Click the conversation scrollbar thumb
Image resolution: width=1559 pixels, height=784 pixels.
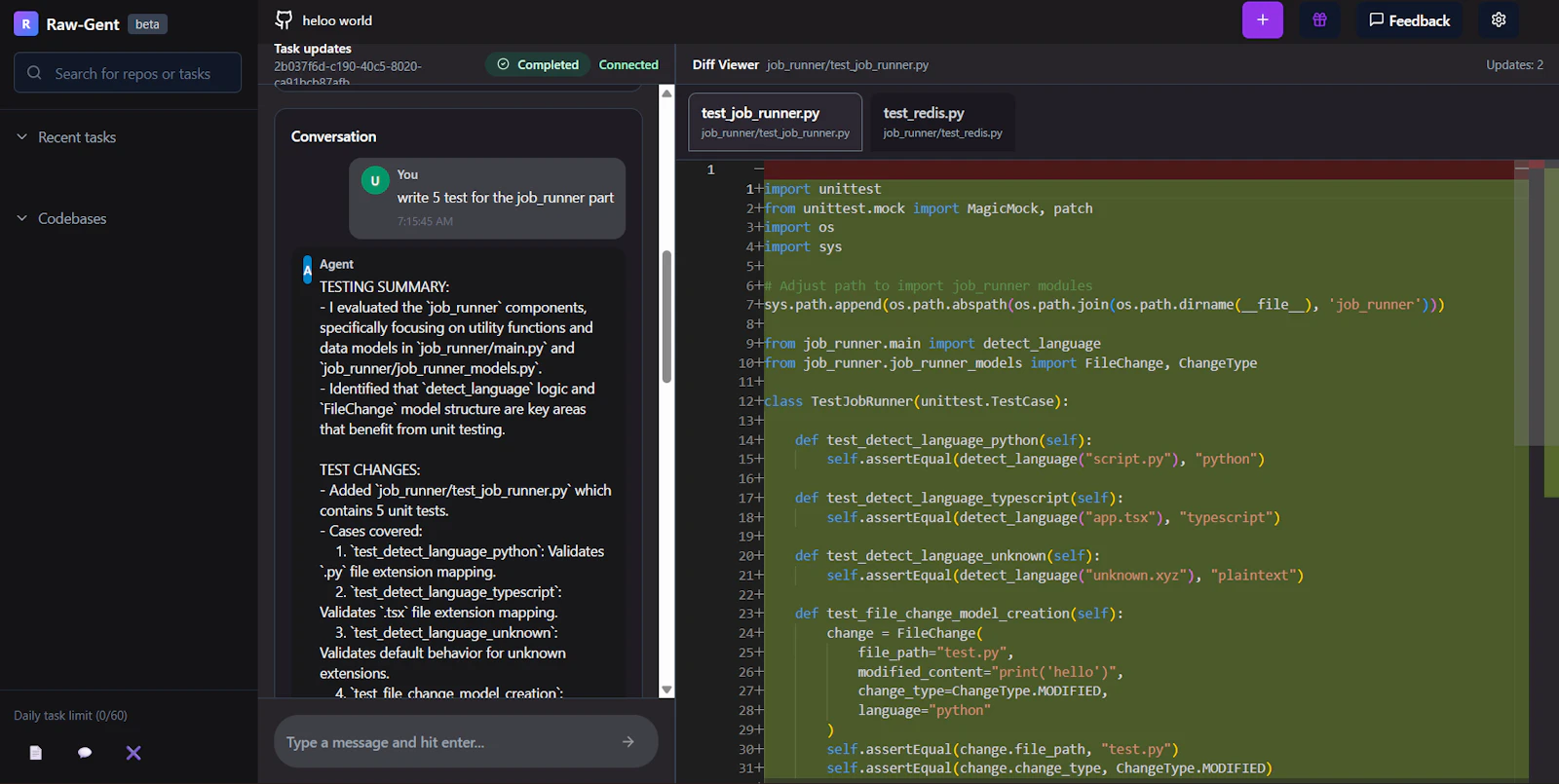[x=666, y=317]
